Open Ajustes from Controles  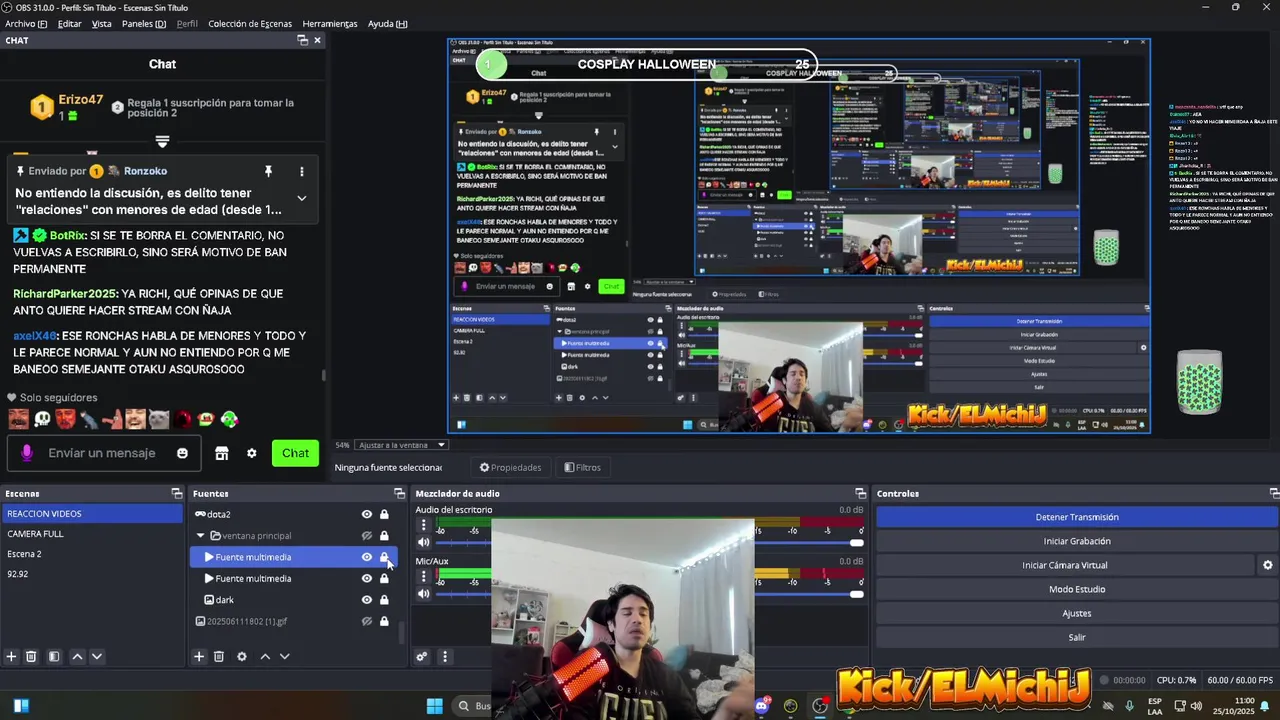point(1077,613)
